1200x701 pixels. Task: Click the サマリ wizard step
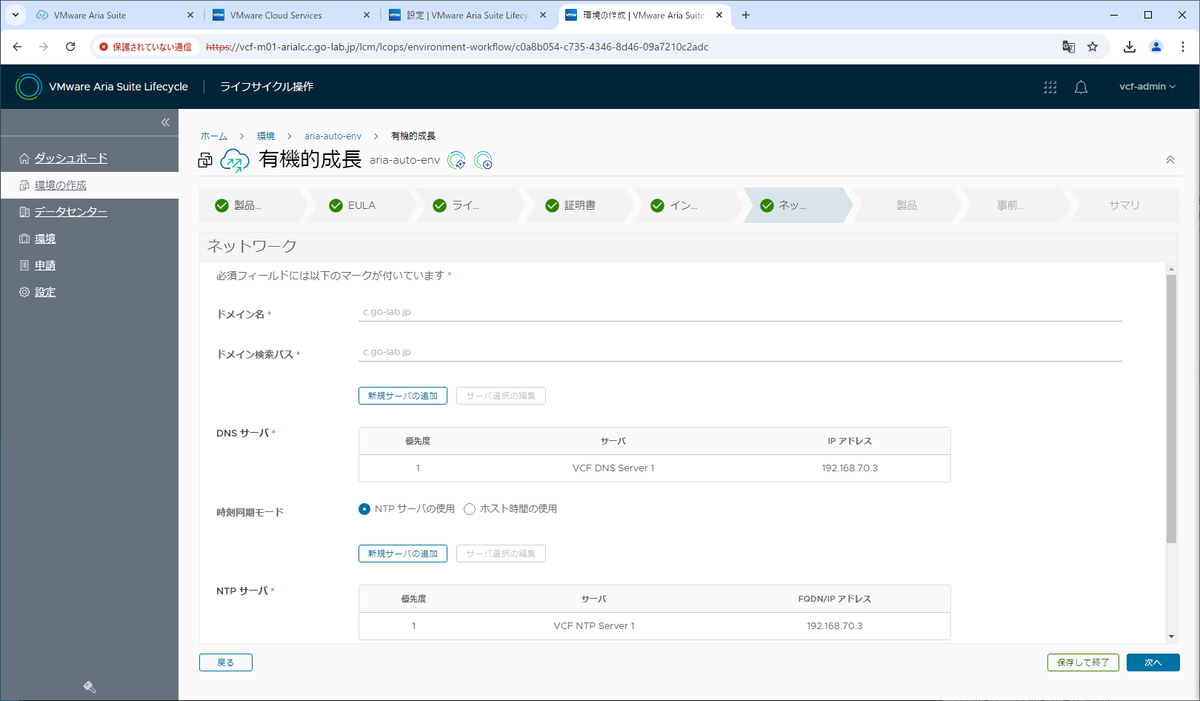[x=1124, y=205]
